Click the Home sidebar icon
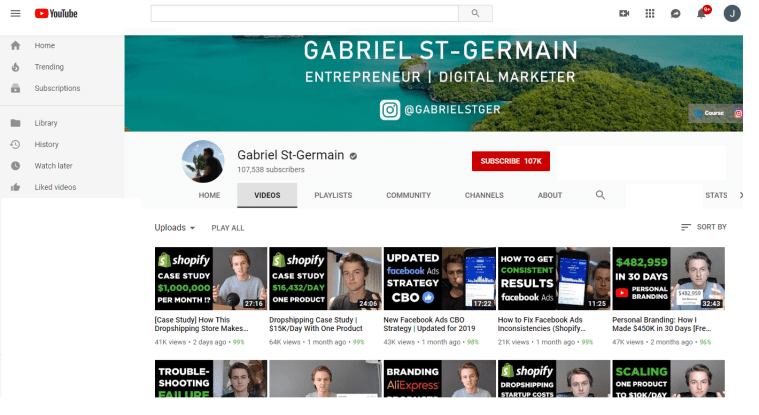The height and width of the screenshot is (415, 759). coord(15,46)
